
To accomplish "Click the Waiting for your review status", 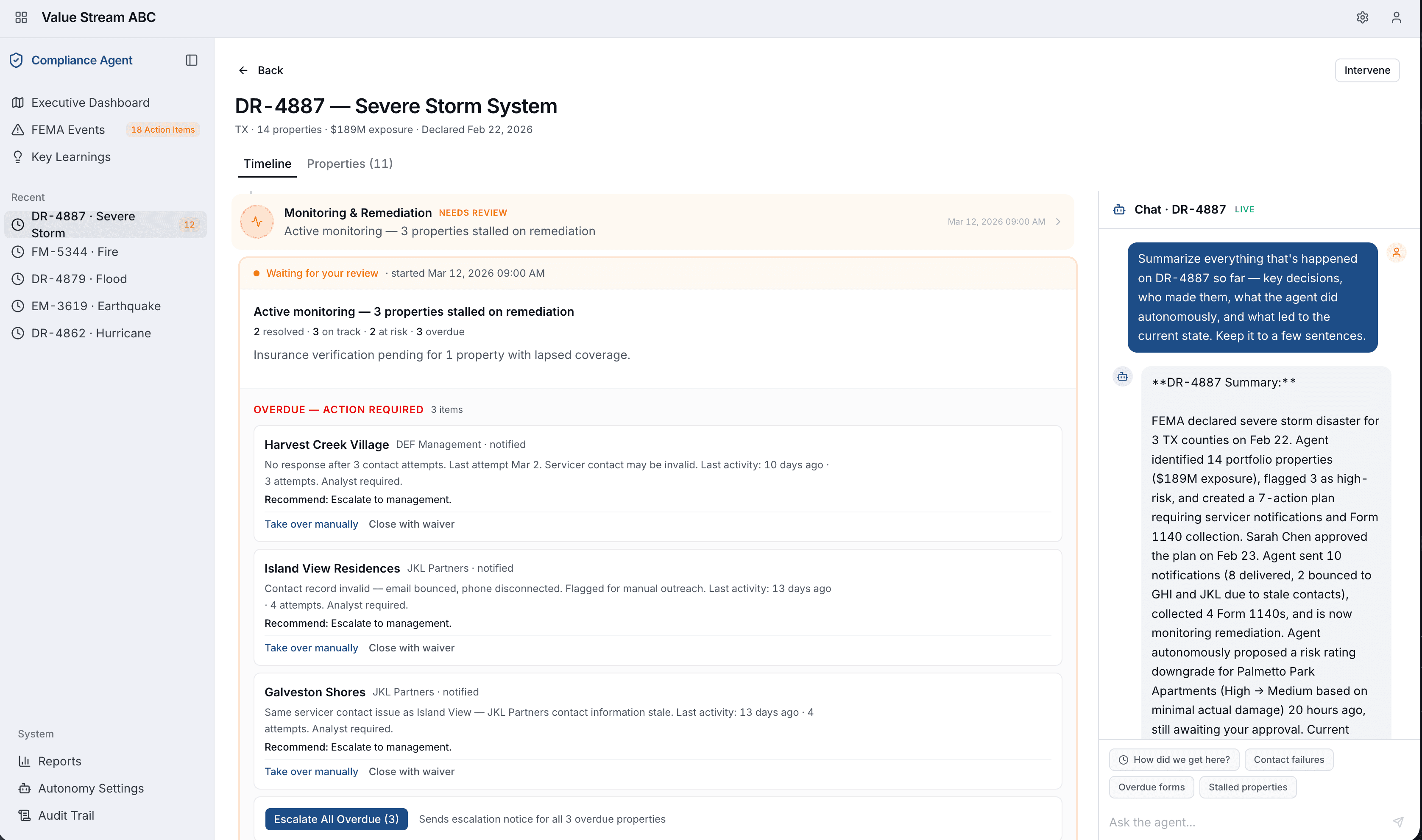I will (x=322, y=273).
